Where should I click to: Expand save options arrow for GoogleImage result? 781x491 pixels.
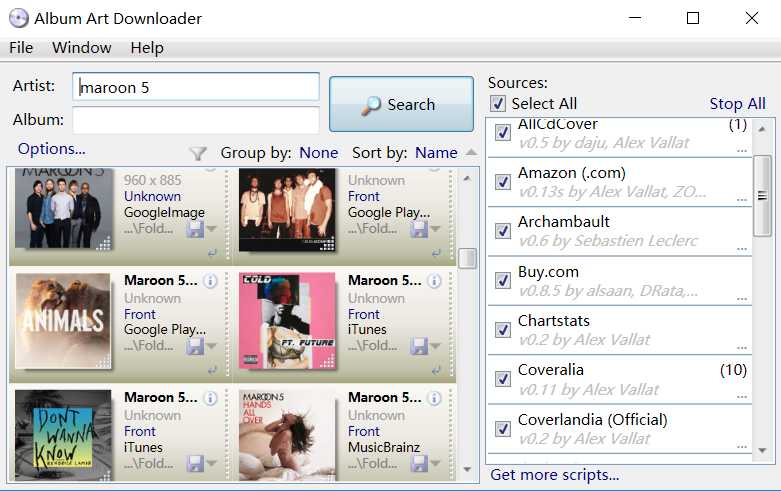pos(212,229)
